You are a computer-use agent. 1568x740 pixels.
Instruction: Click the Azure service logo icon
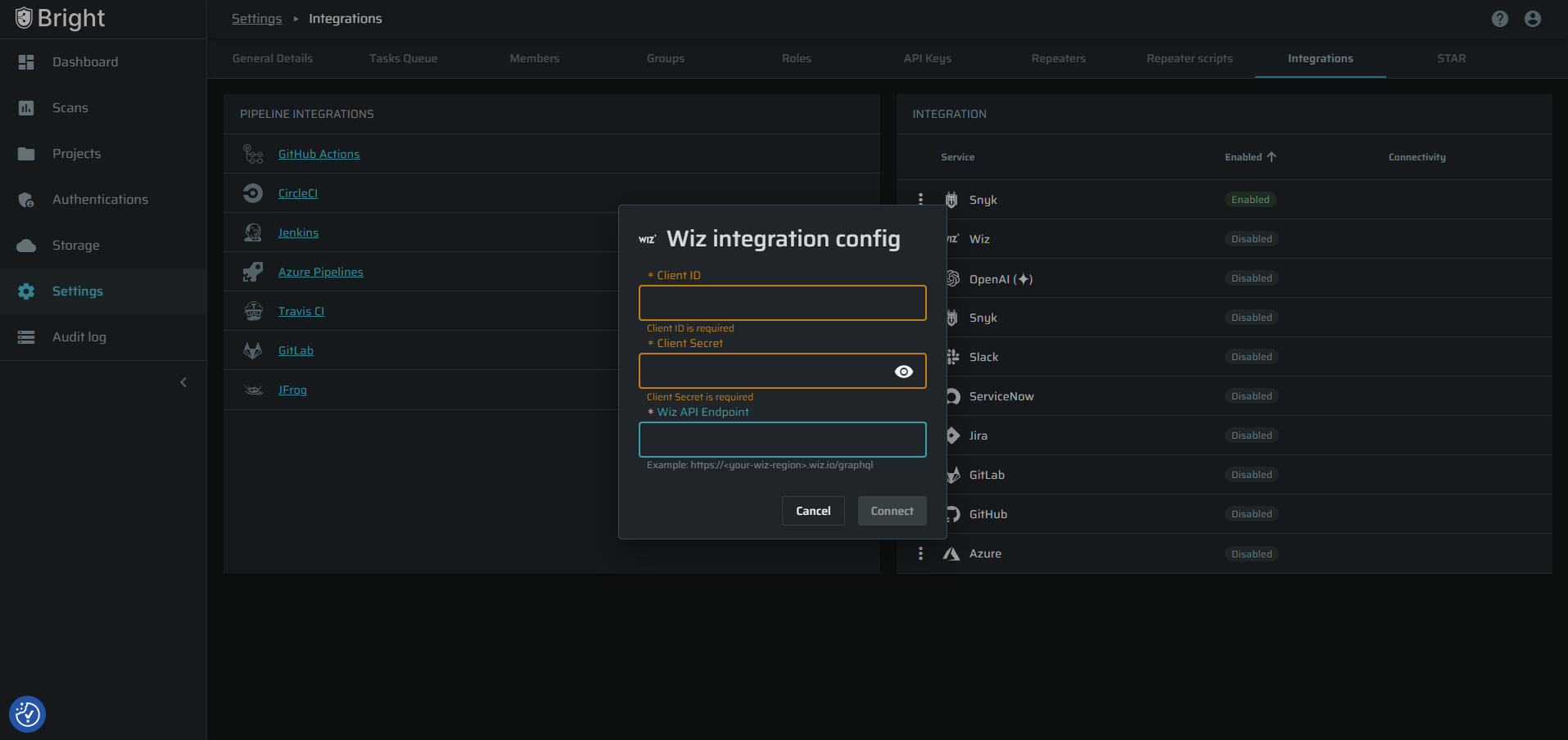[951, 553]
